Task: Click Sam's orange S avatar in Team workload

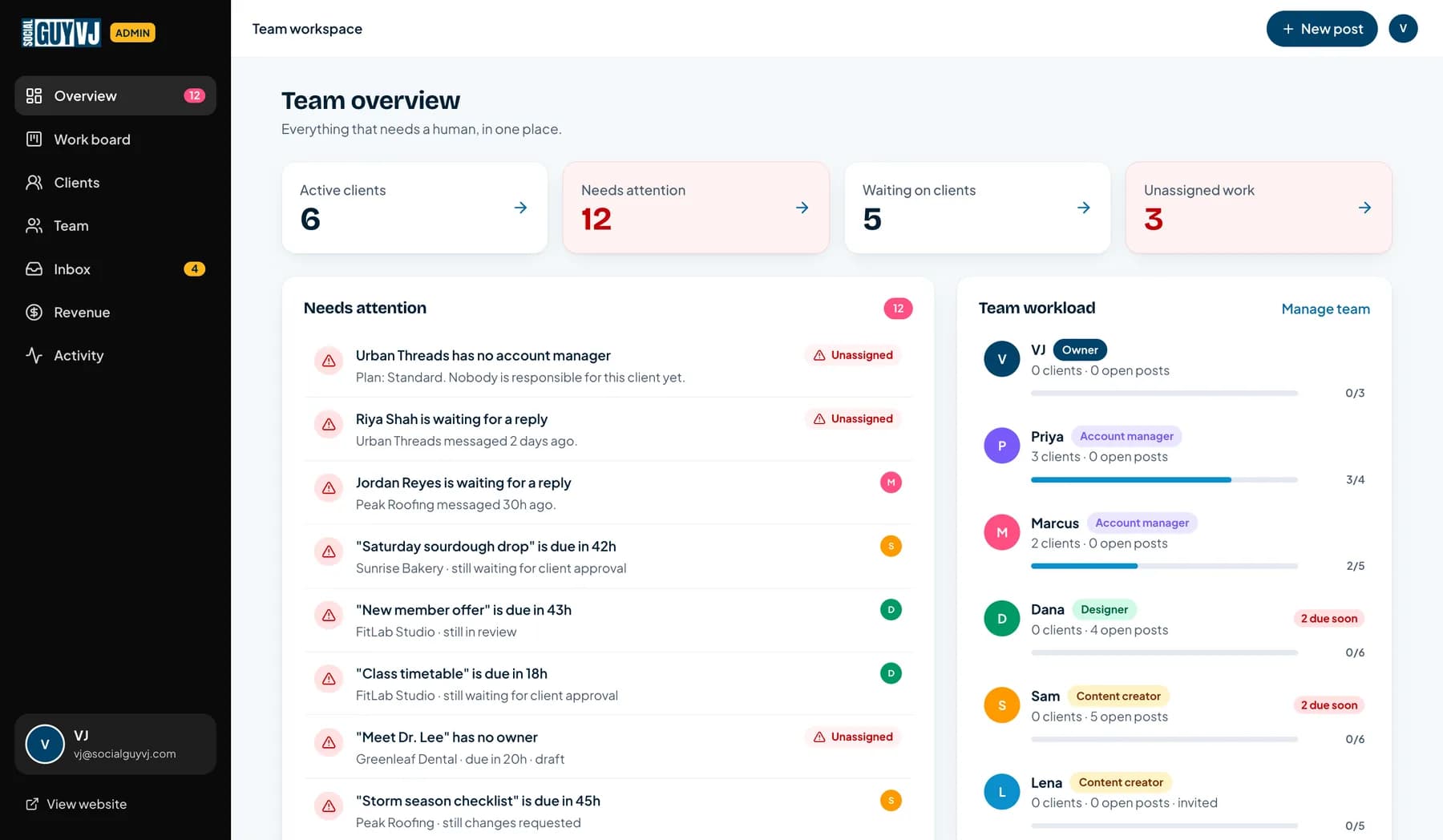Action: click(x=1001, y=705)
